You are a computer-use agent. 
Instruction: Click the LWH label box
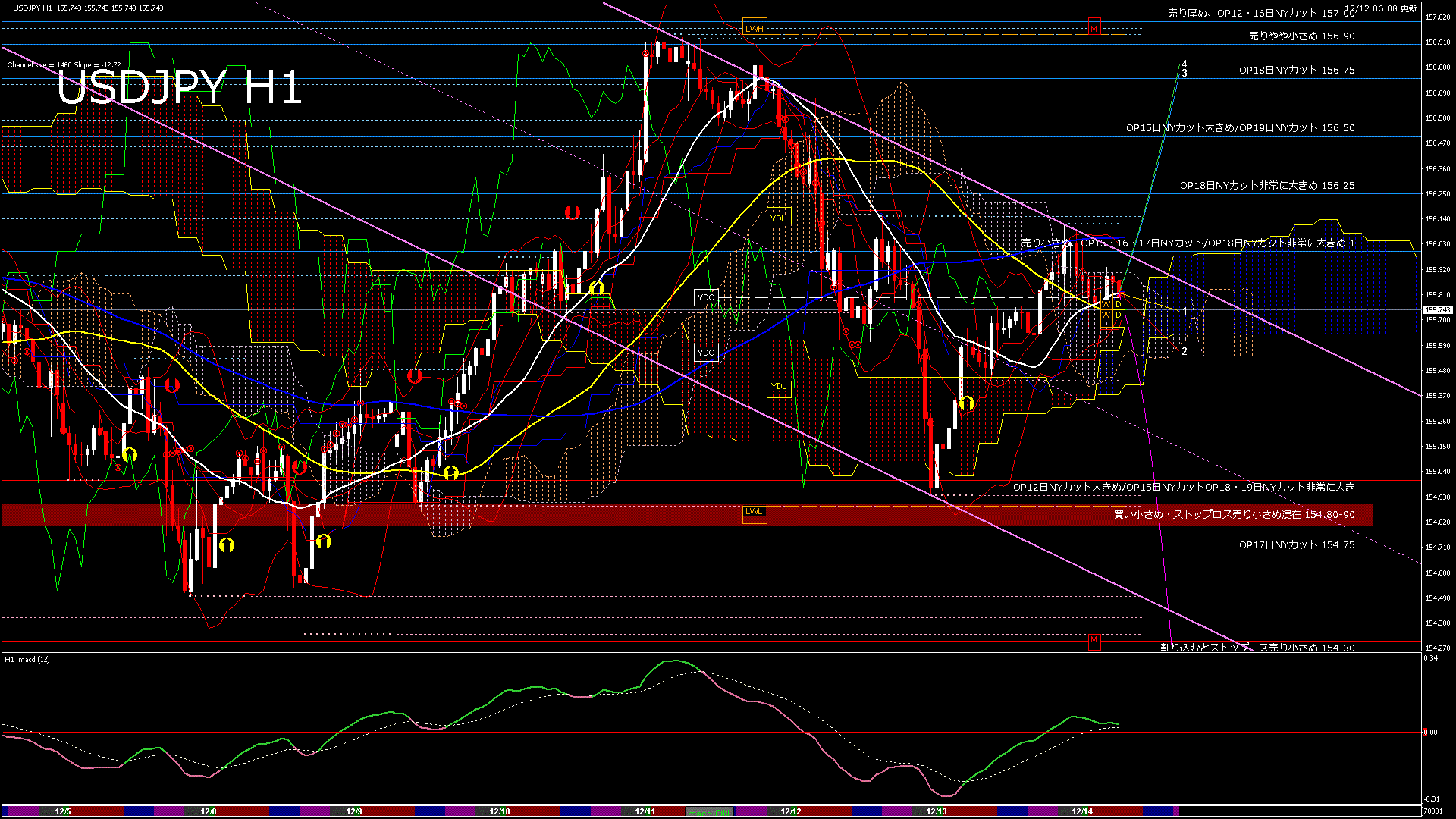click(754, 29)
